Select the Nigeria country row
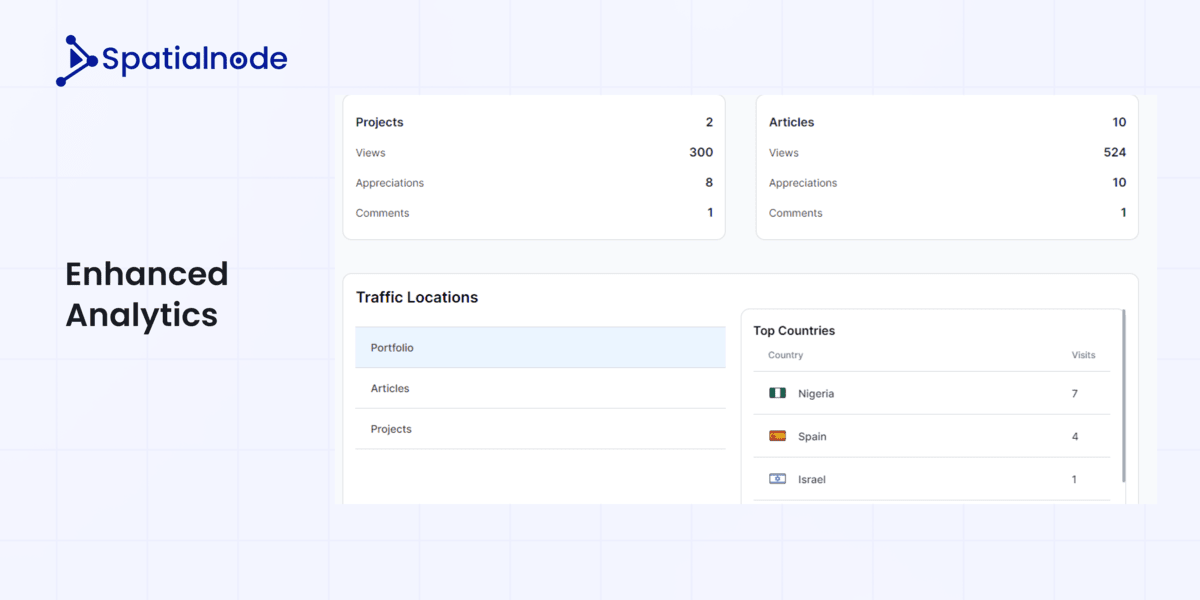Image resolution: width=1200 pixels, height=600 pixels. point(930,393)
